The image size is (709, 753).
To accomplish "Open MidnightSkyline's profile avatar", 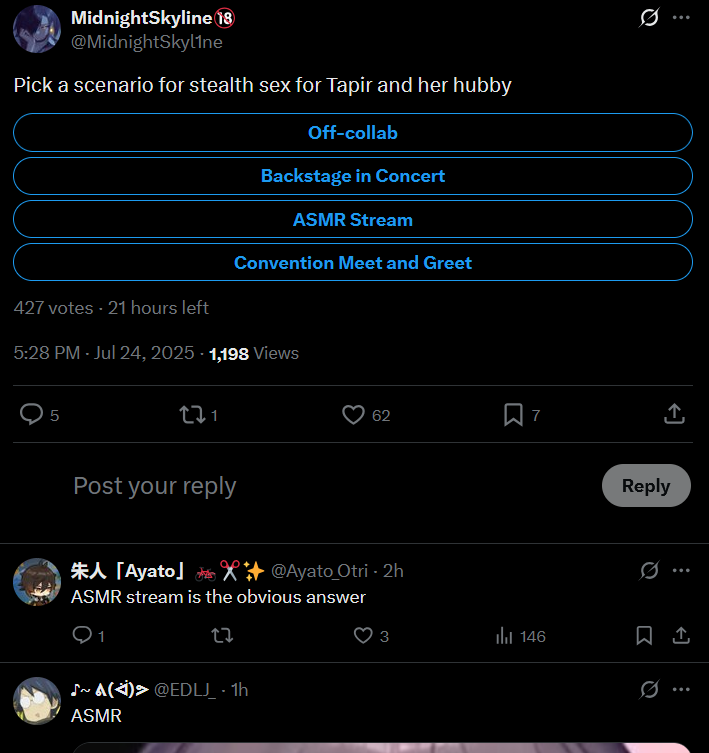I will pos(37,29).
